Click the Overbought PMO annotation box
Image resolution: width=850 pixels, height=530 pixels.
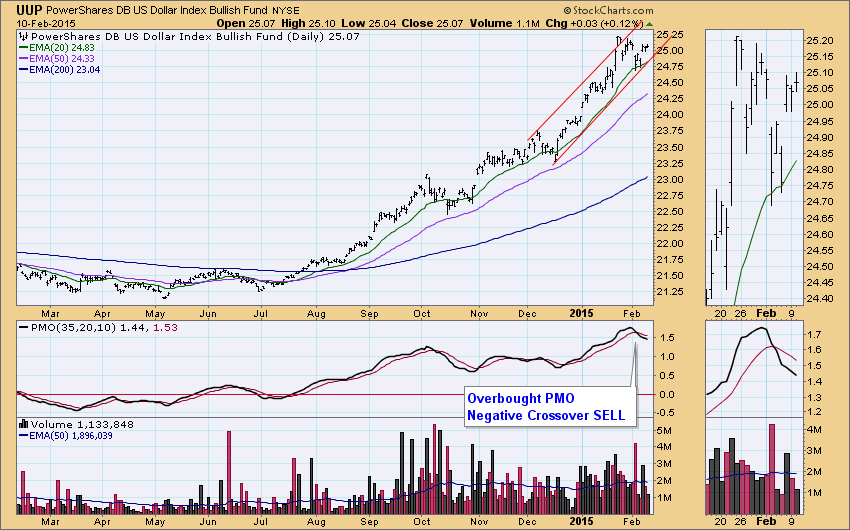[x=550, y=406]
